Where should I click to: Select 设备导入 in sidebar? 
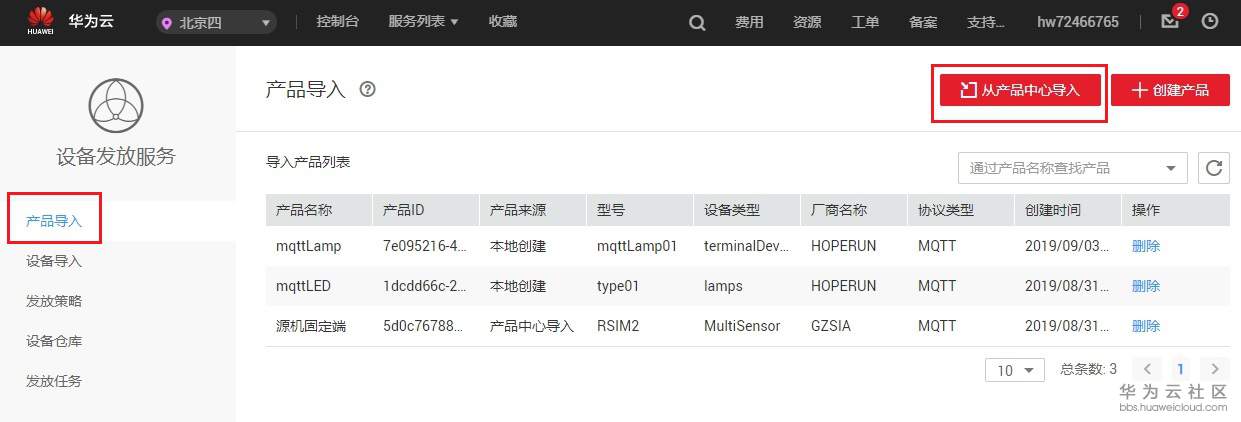[54, 261]
